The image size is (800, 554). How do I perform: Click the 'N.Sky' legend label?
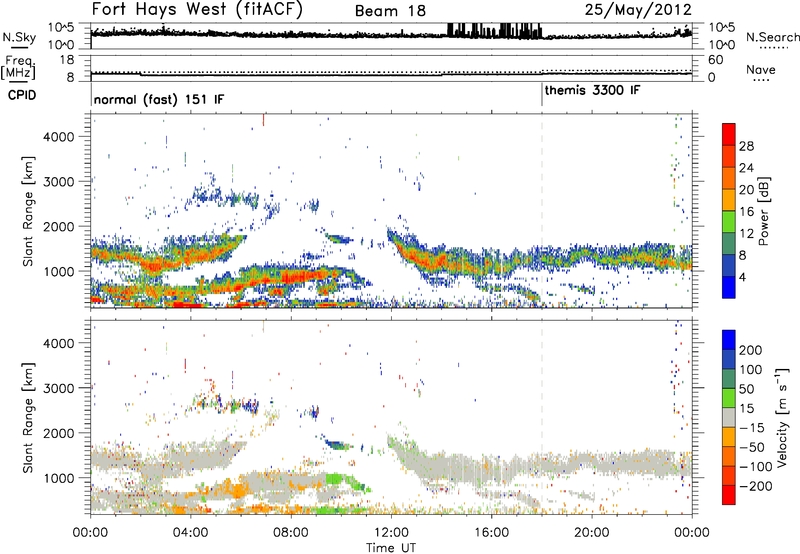[19, 37]
